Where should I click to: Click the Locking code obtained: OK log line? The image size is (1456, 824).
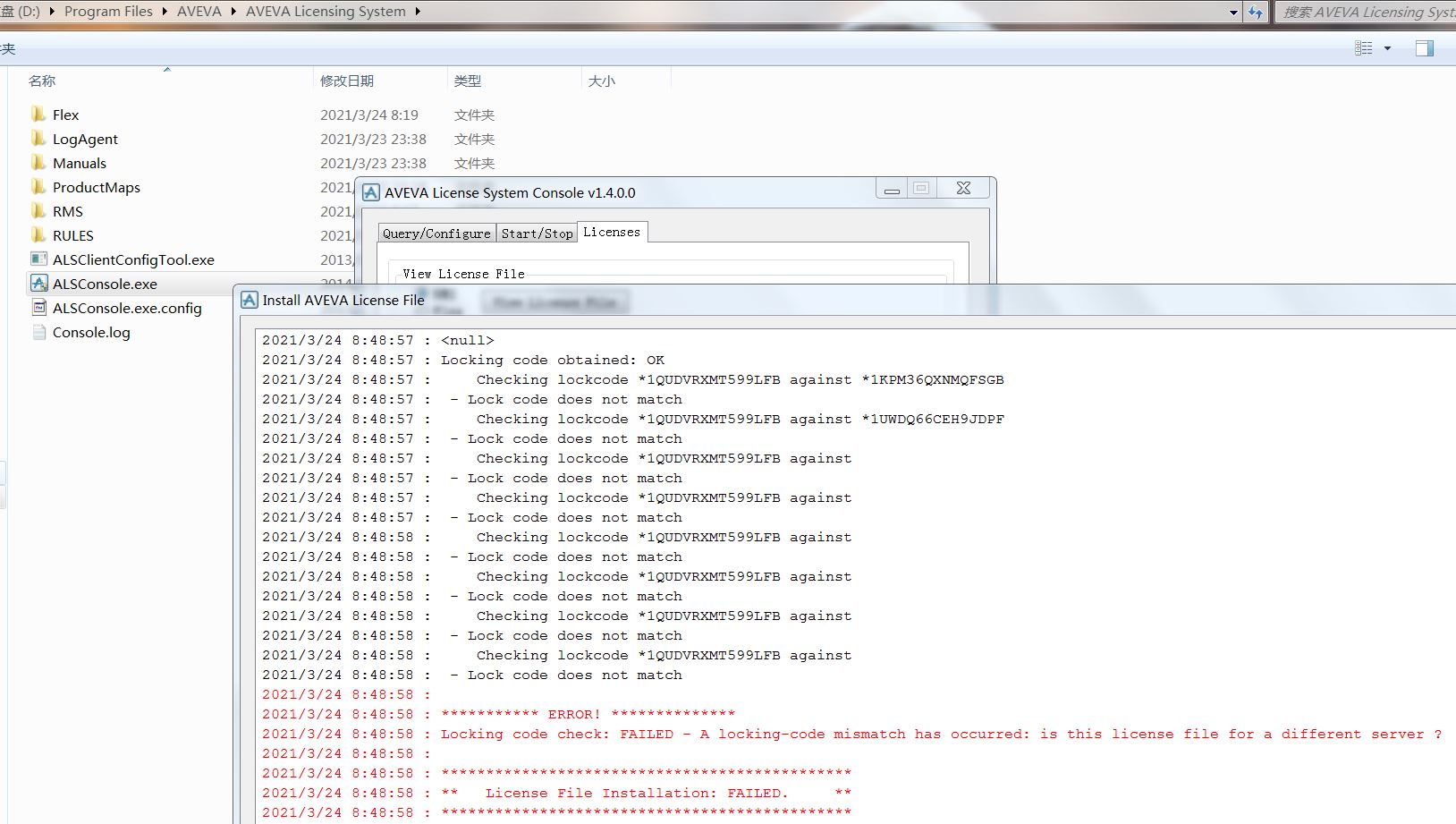463,360
